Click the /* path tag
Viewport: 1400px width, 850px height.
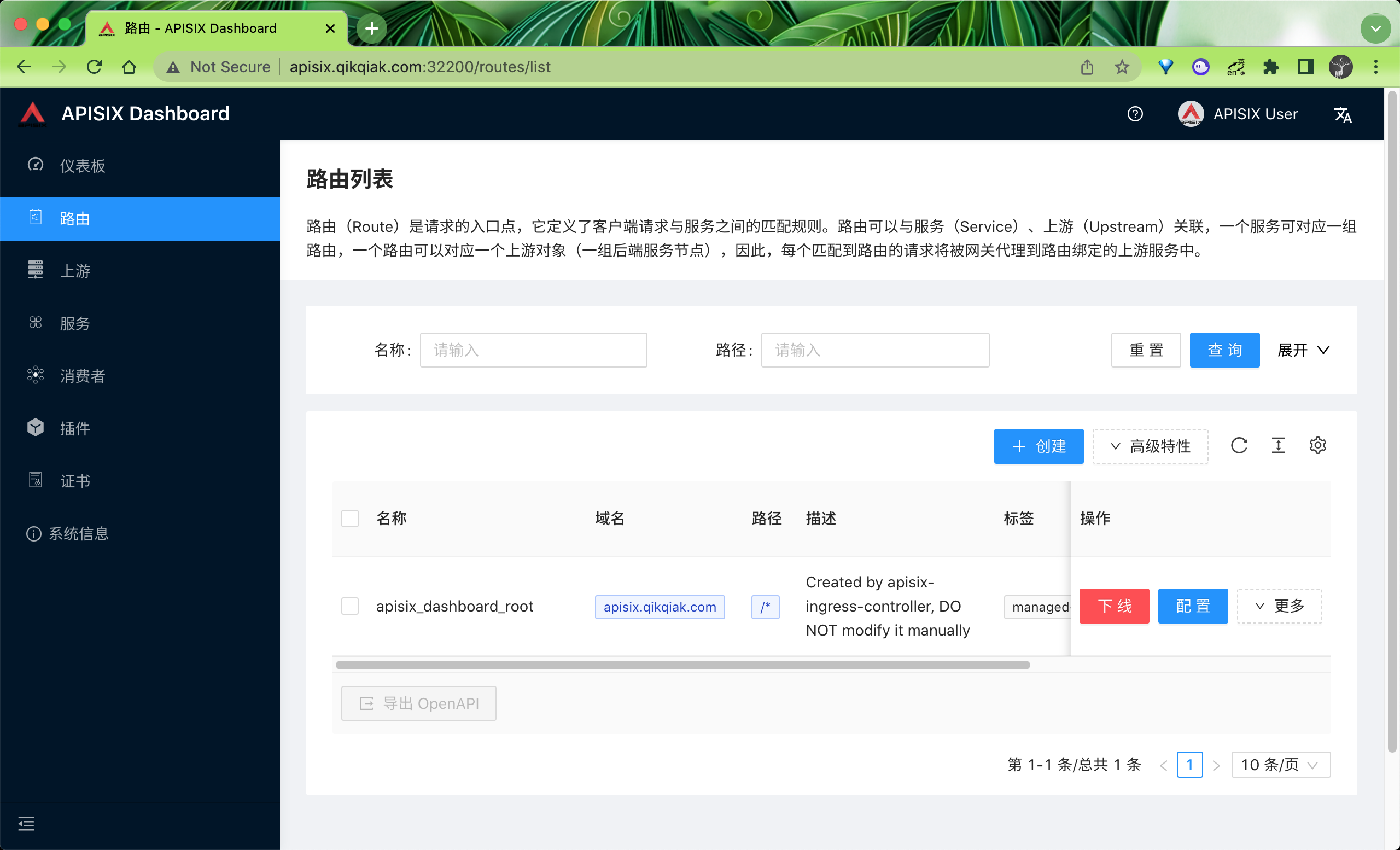765,606
